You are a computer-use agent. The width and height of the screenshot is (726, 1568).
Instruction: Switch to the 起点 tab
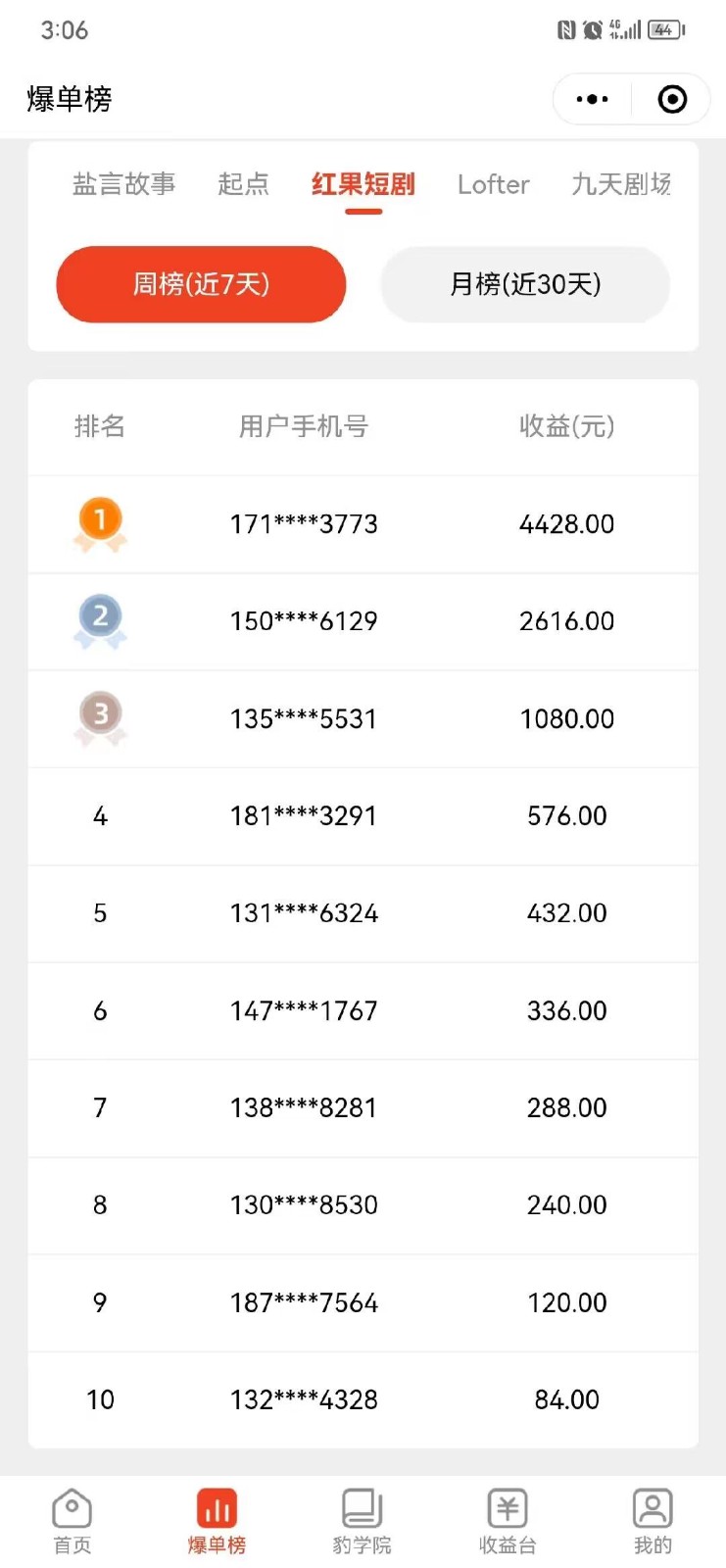[243, 184]
